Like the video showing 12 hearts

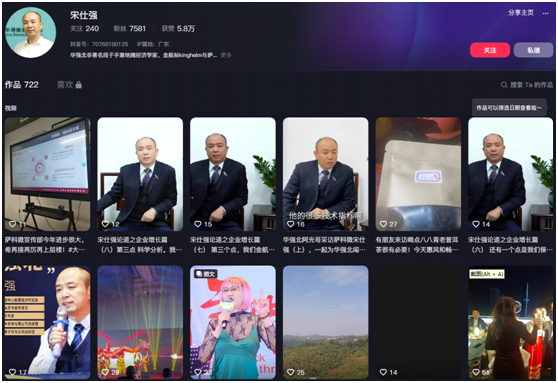(105, 224)
